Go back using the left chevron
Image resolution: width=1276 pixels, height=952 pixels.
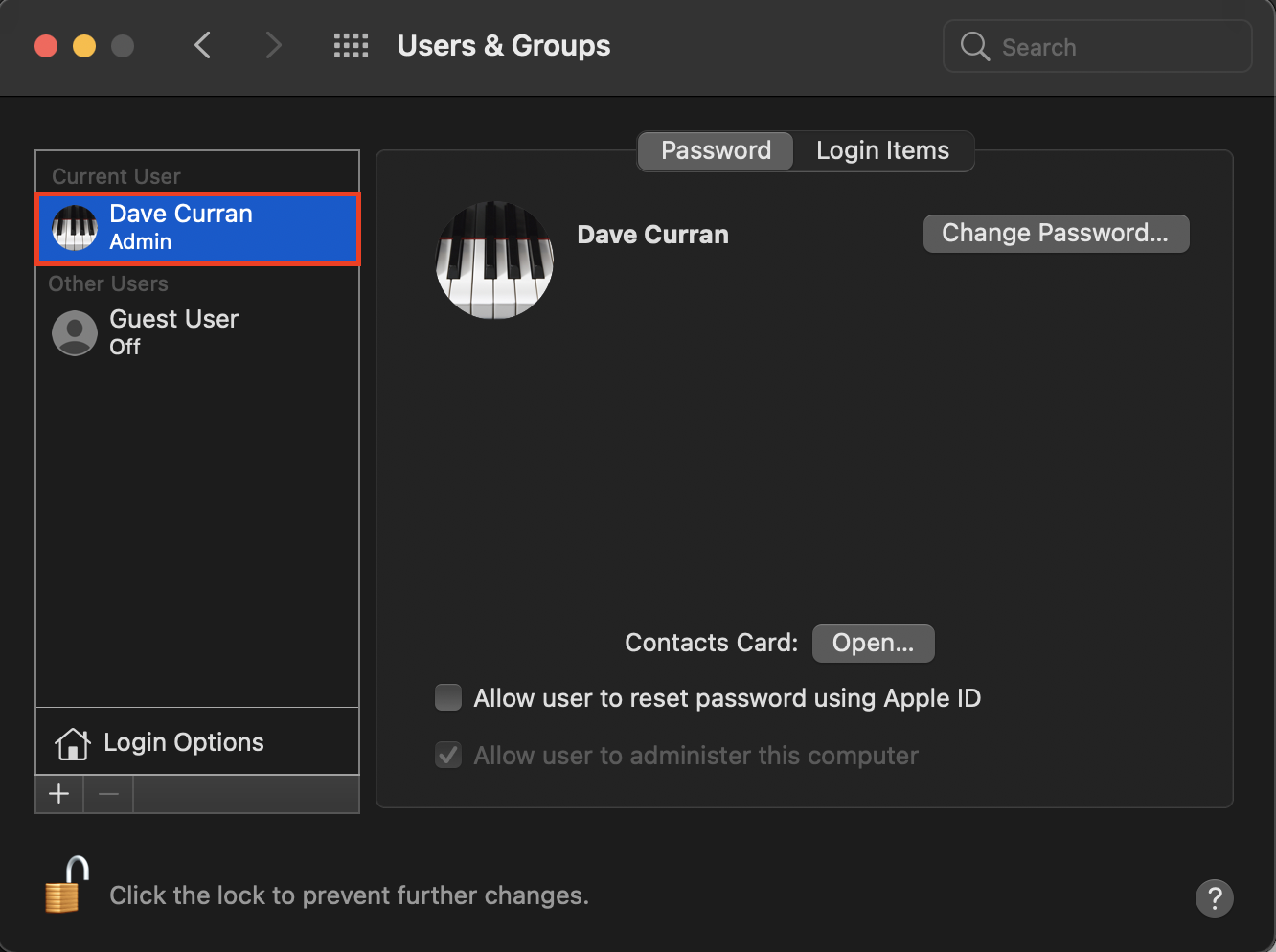point(202,46)
